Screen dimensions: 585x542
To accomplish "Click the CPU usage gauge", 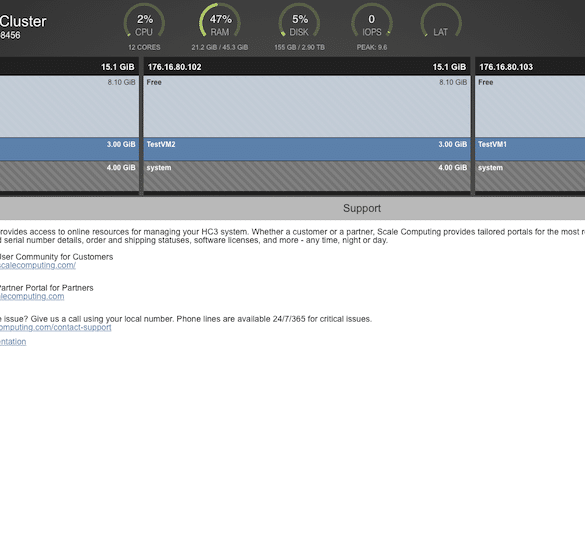I will coord(144,21).
